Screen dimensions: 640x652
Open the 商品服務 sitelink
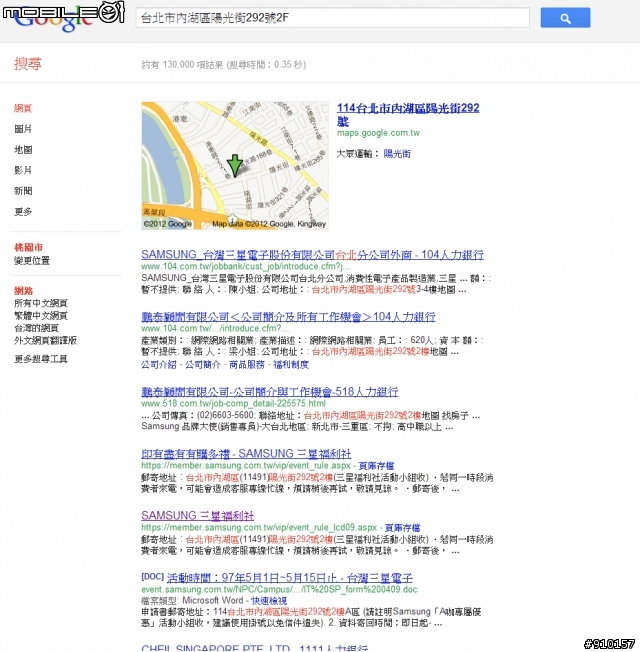tap(247, 365)
